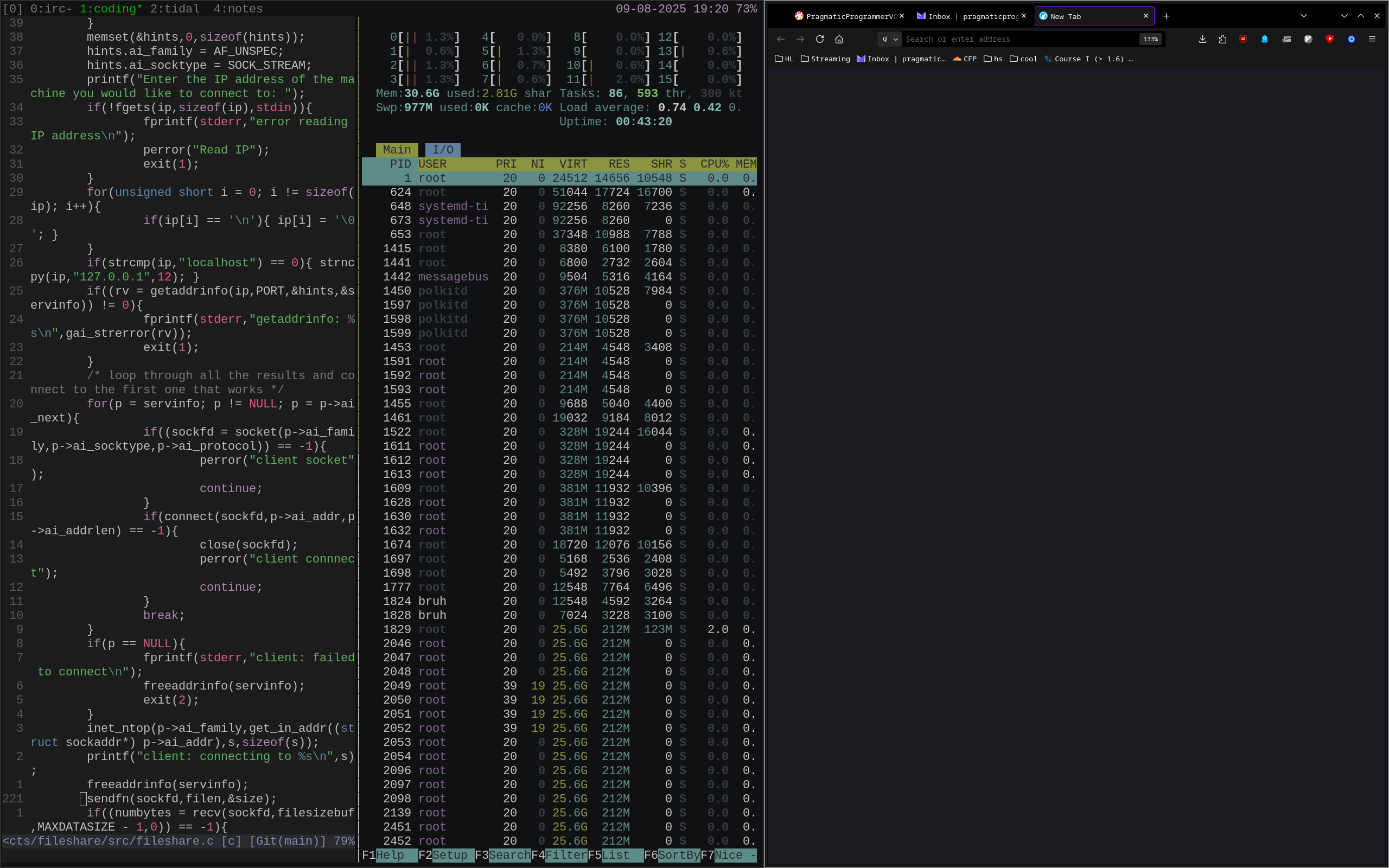Open the Vimium extension icon
Image resolution: width=1389 pixels, height=868 pixels.
click(1308, 39)
